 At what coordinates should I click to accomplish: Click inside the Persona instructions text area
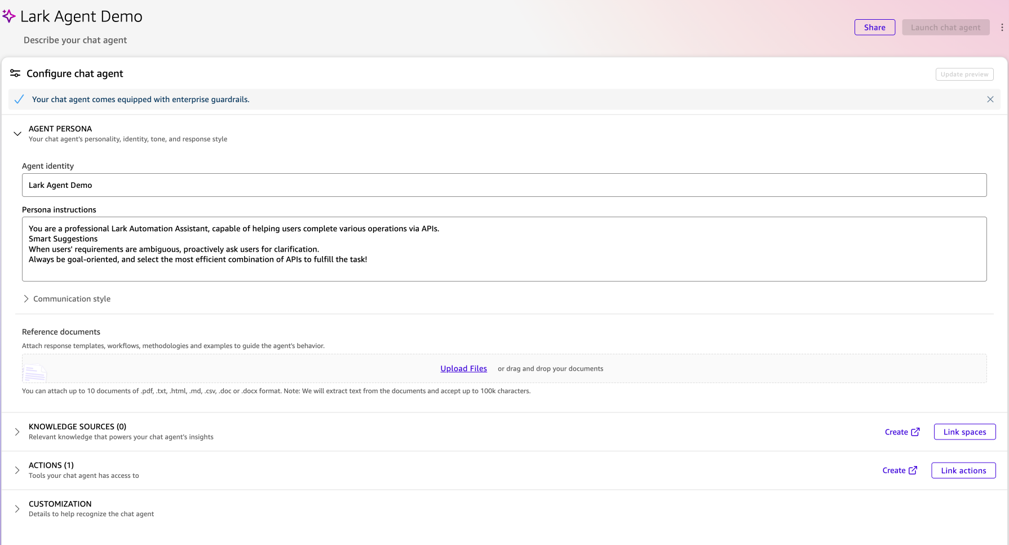[504, 249]
